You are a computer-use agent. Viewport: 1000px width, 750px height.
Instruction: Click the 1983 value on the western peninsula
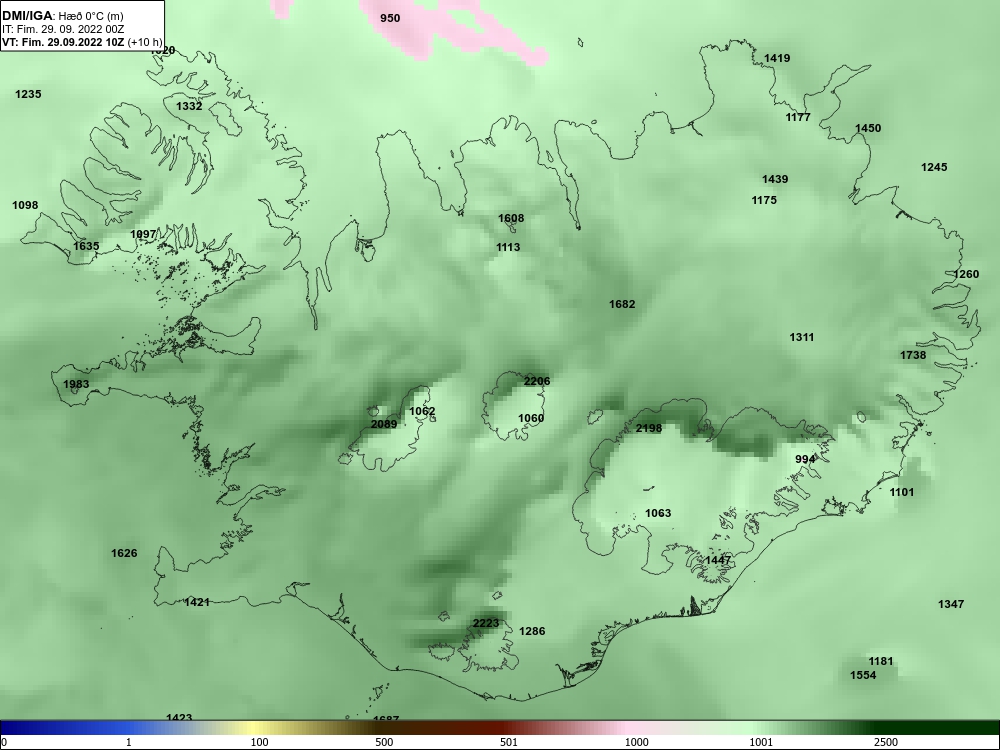point(76,384)
